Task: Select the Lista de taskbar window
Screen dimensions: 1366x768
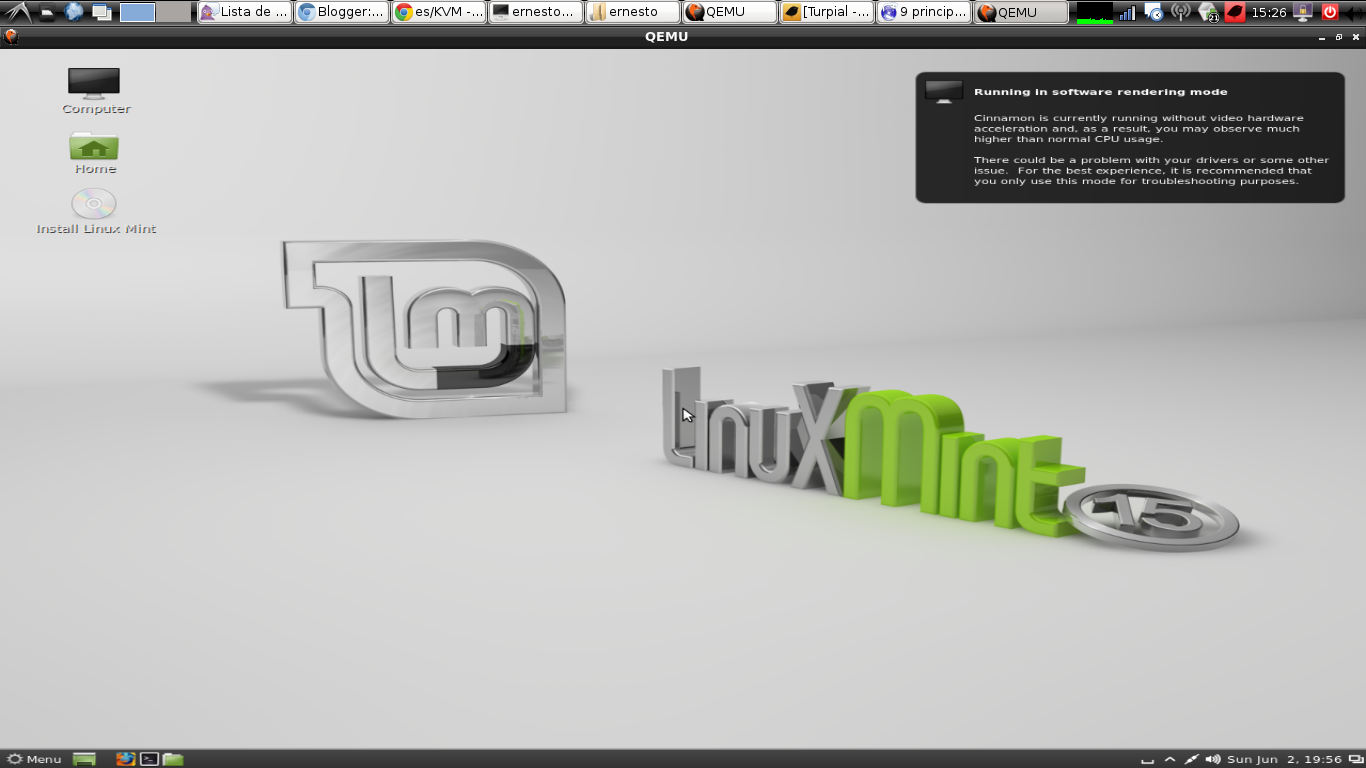Action: 244,12
